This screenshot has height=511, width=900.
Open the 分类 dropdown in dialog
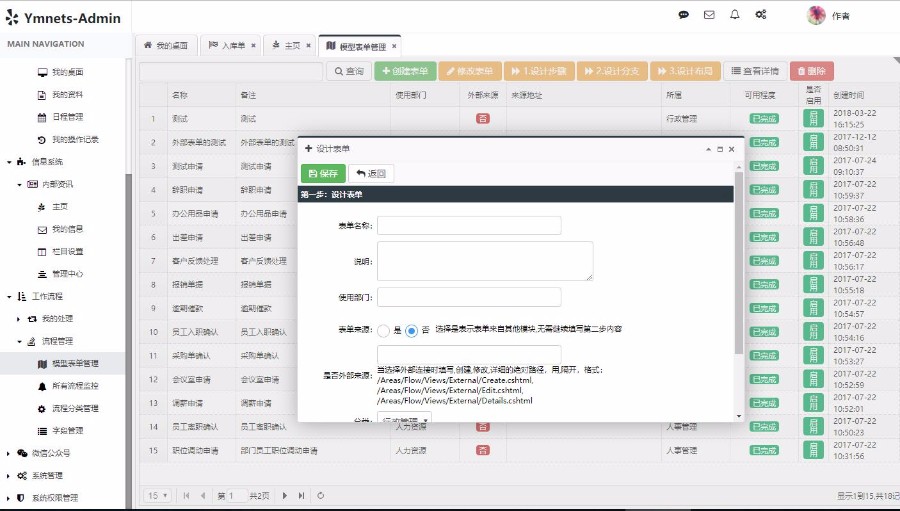(x=404, y=418)
